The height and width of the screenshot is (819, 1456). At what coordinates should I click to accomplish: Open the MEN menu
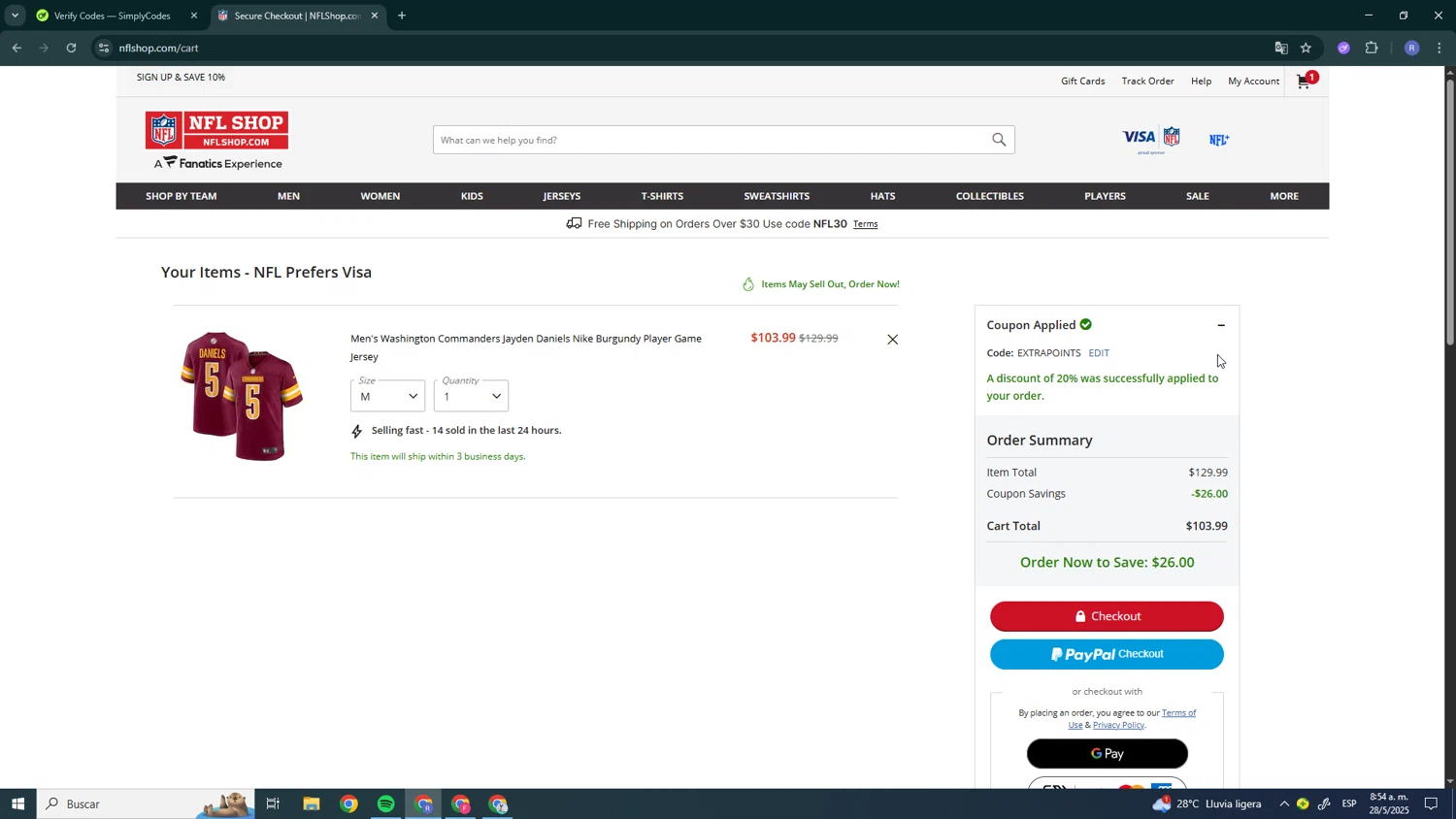coord(288,196)
